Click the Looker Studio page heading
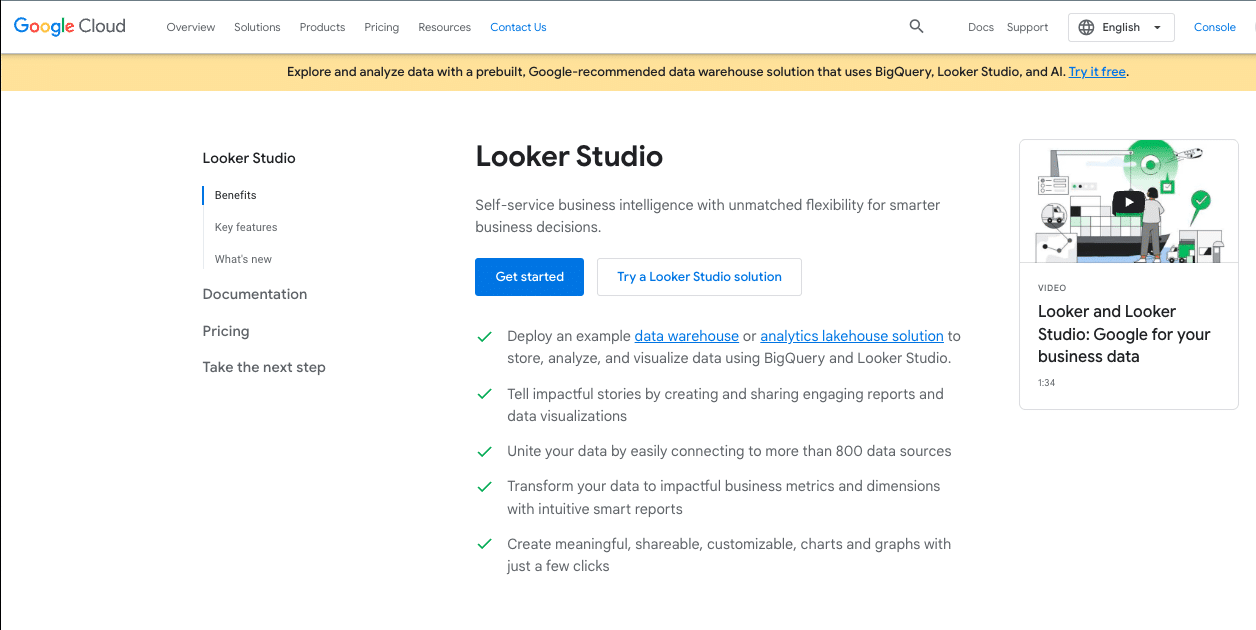Image resolution: width=1256 pixels, height=630 pixels. pyautogui.click(x=569, y=156)
